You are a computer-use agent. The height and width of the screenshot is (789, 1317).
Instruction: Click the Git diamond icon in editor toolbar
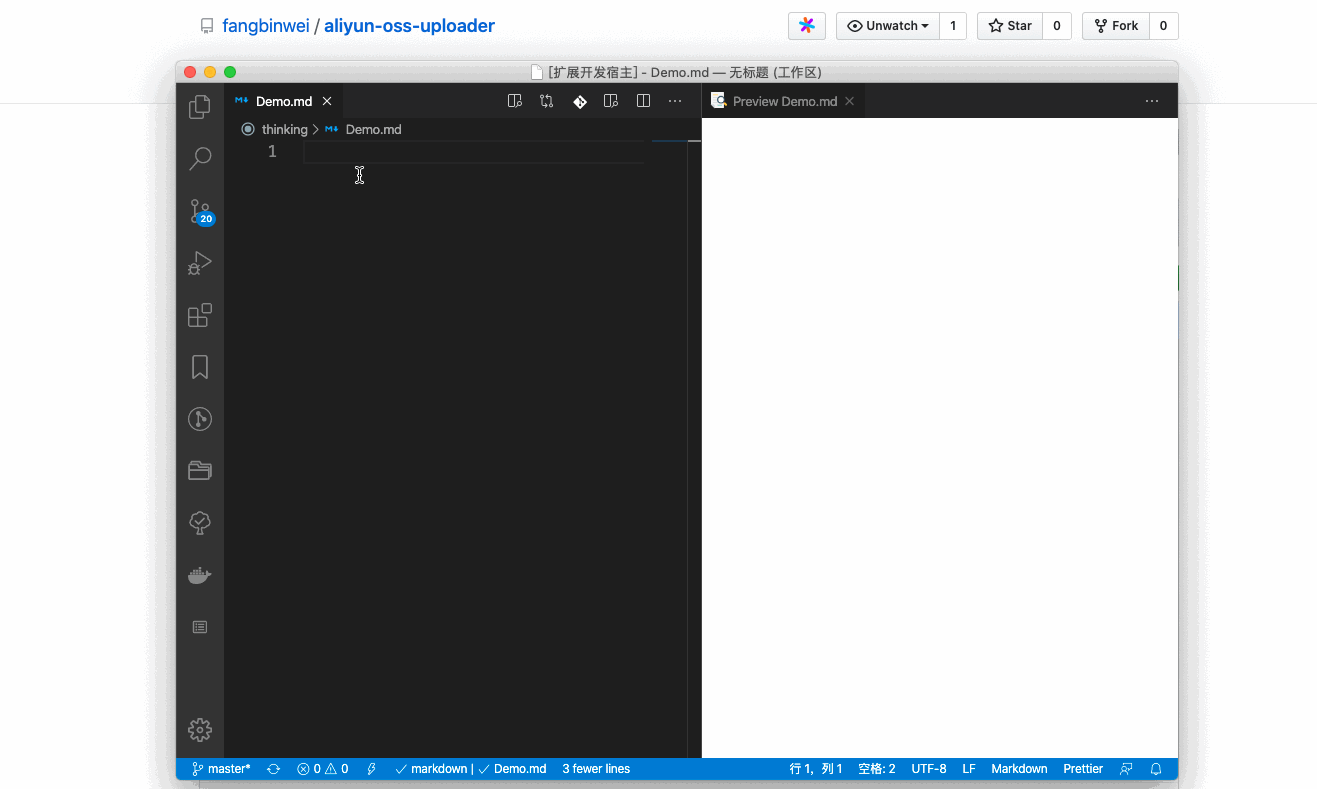(579, 101)
